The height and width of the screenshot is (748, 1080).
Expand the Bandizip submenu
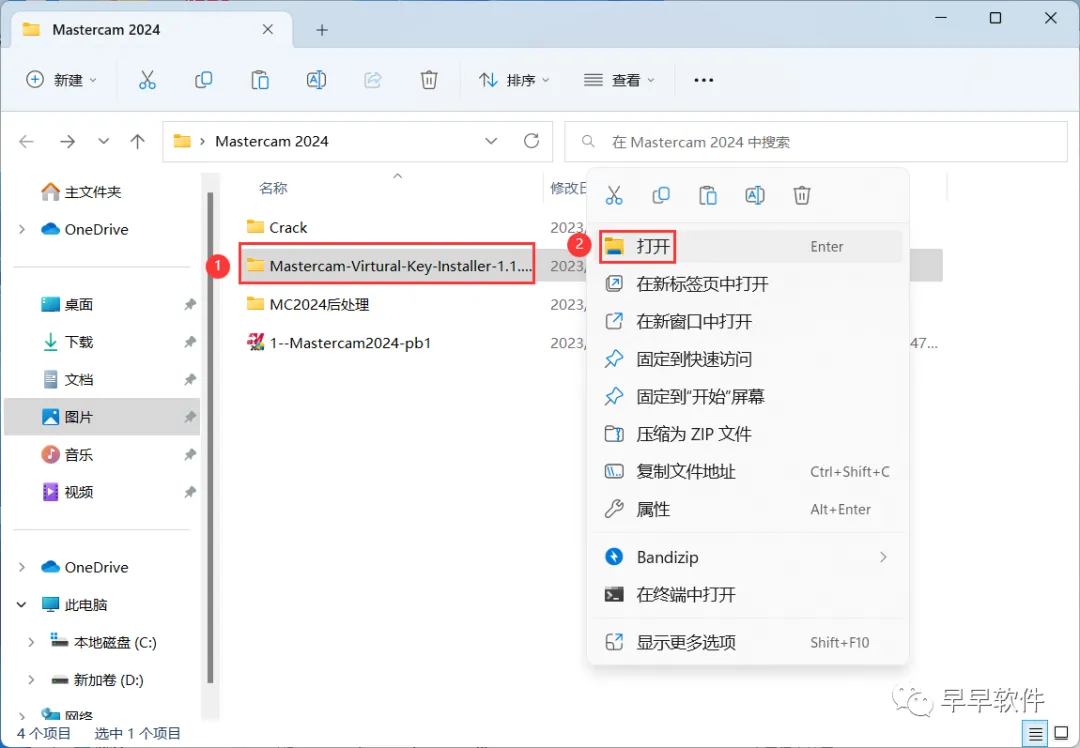tap(883, 557)
